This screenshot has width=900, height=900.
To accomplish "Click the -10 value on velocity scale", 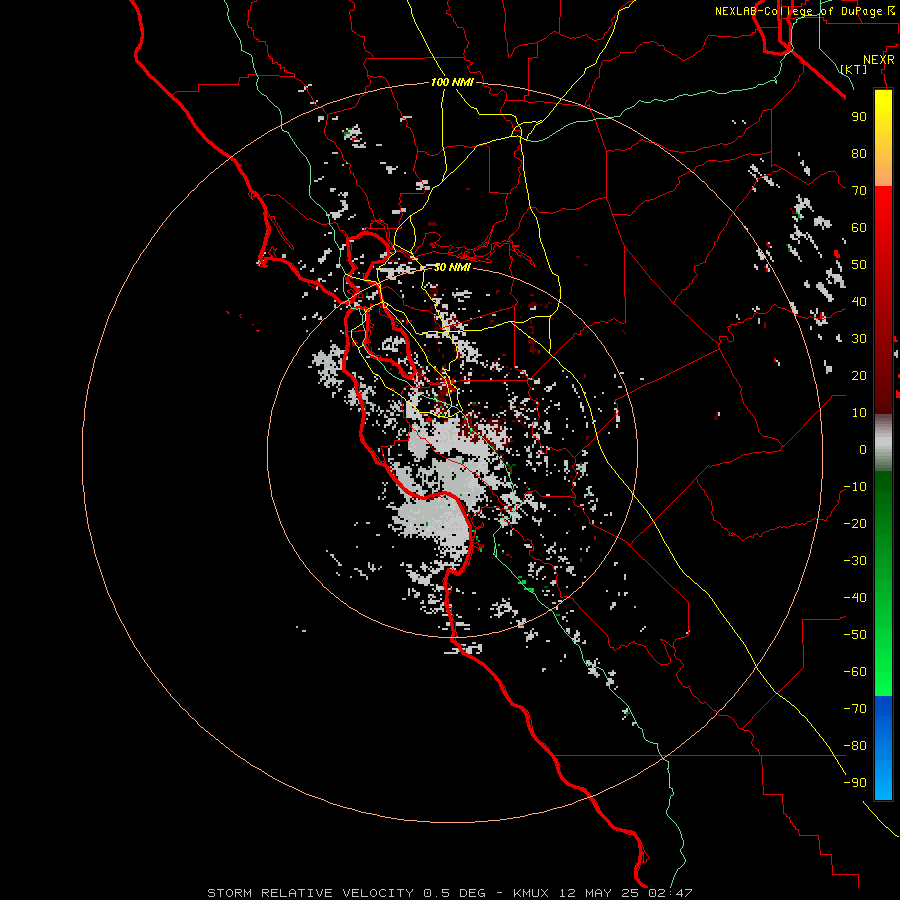I will 855,487.
